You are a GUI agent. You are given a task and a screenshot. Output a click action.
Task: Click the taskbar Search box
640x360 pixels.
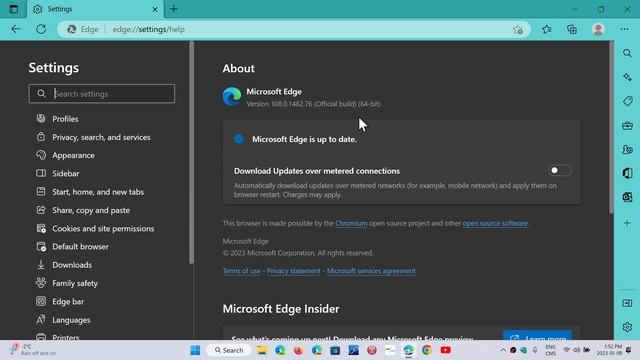point(229,350)
